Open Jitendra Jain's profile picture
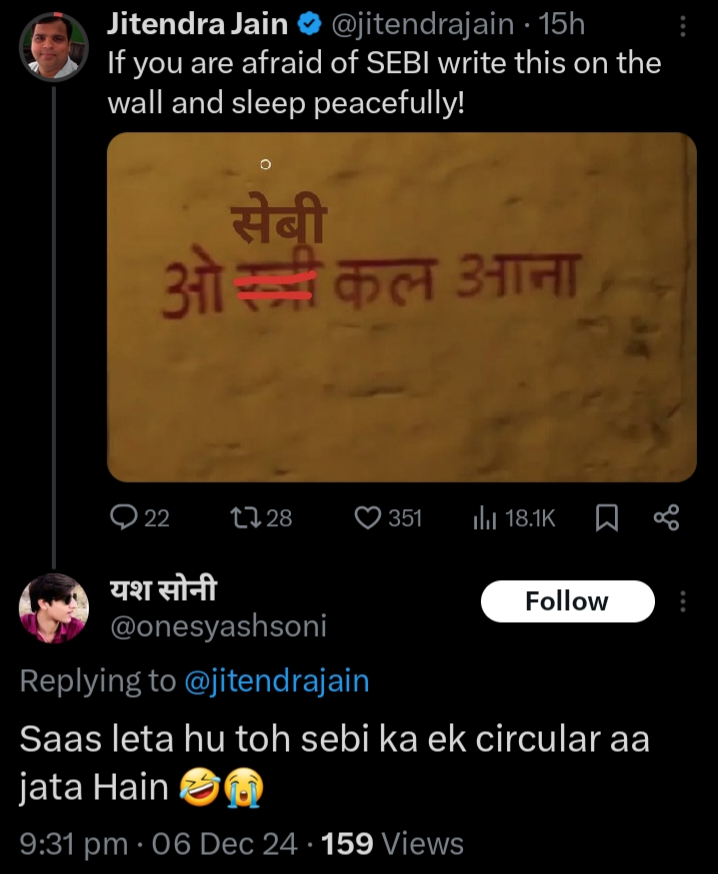Screen dimensions: 718x874 [x=54, y=46]
